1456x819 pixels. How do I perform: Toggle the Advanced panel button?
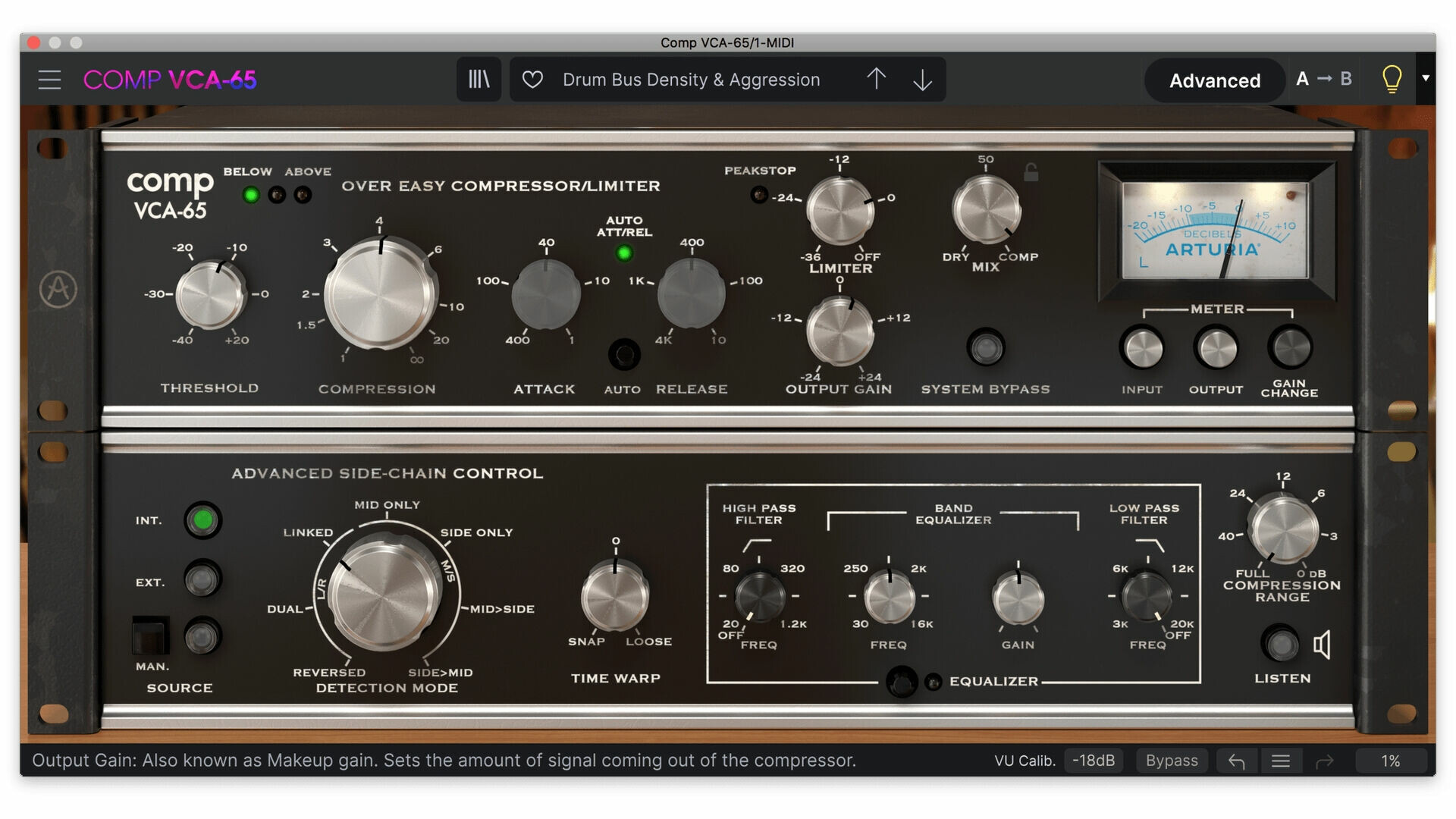(x=1215, y=80)
